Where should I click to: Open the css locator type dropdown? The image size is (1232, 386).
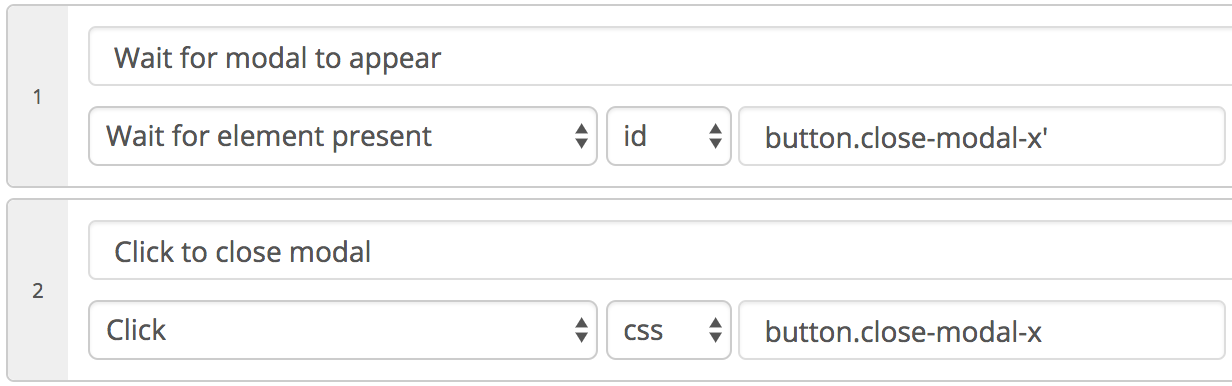click(669, 330)
